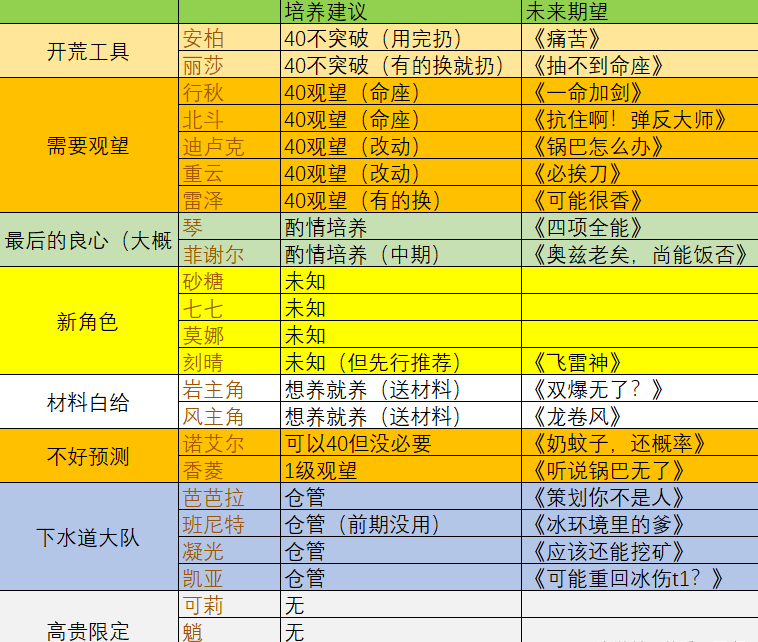Select the character cell 班尼特
This screenshot has height=642, width=758.
230,523
